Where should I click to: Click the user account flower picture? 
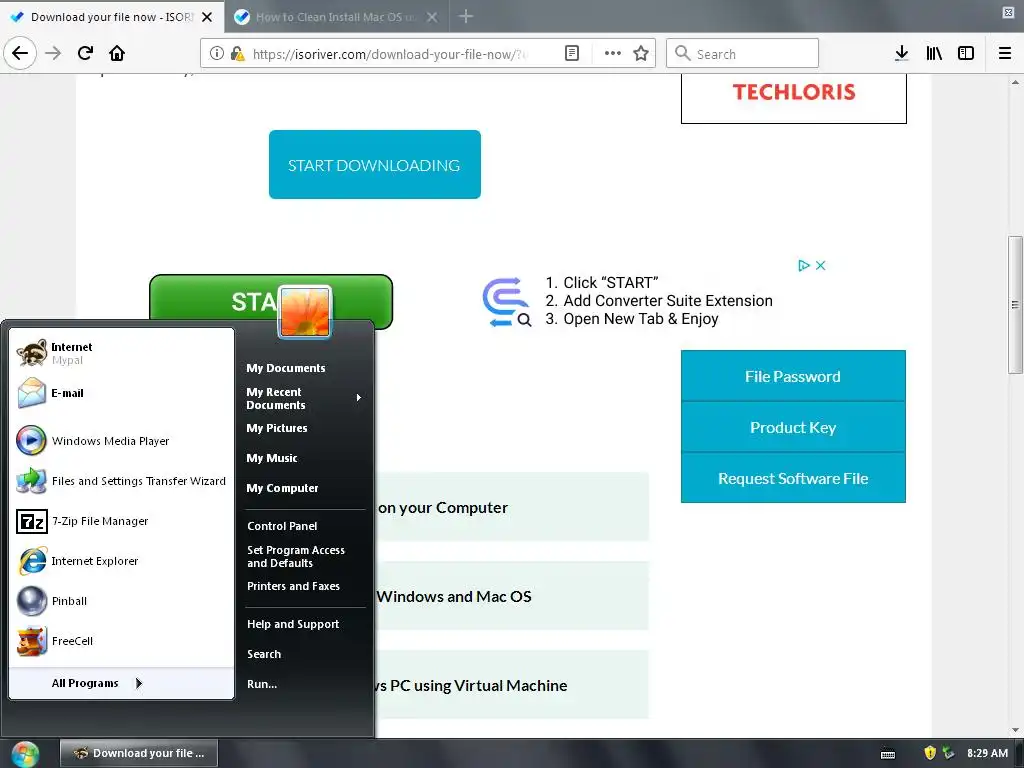[x=305, y=312]
